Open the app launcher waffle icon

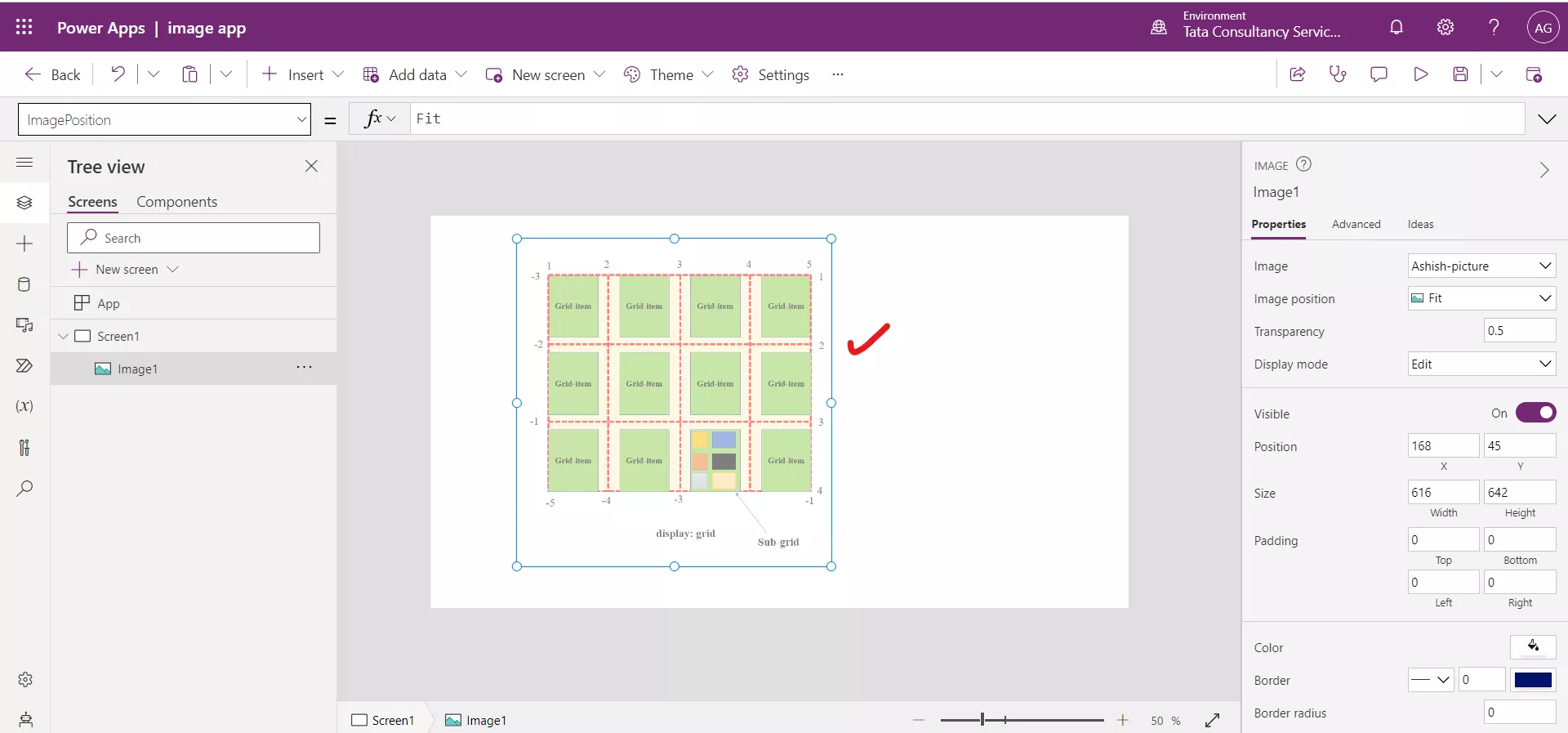pos(24,27)
